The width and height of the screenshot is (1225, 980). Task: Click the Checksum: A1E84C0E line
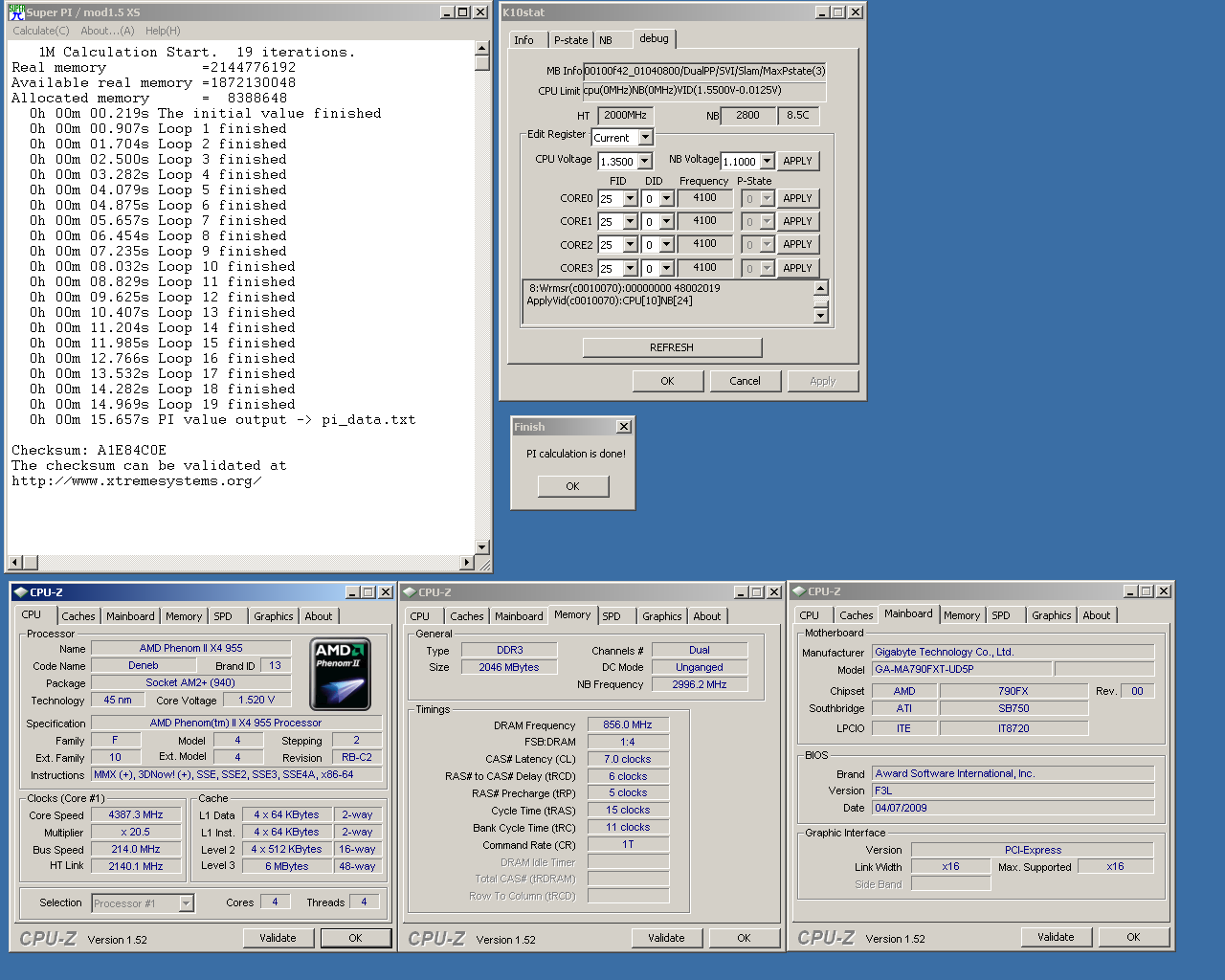tap(89, 450)
